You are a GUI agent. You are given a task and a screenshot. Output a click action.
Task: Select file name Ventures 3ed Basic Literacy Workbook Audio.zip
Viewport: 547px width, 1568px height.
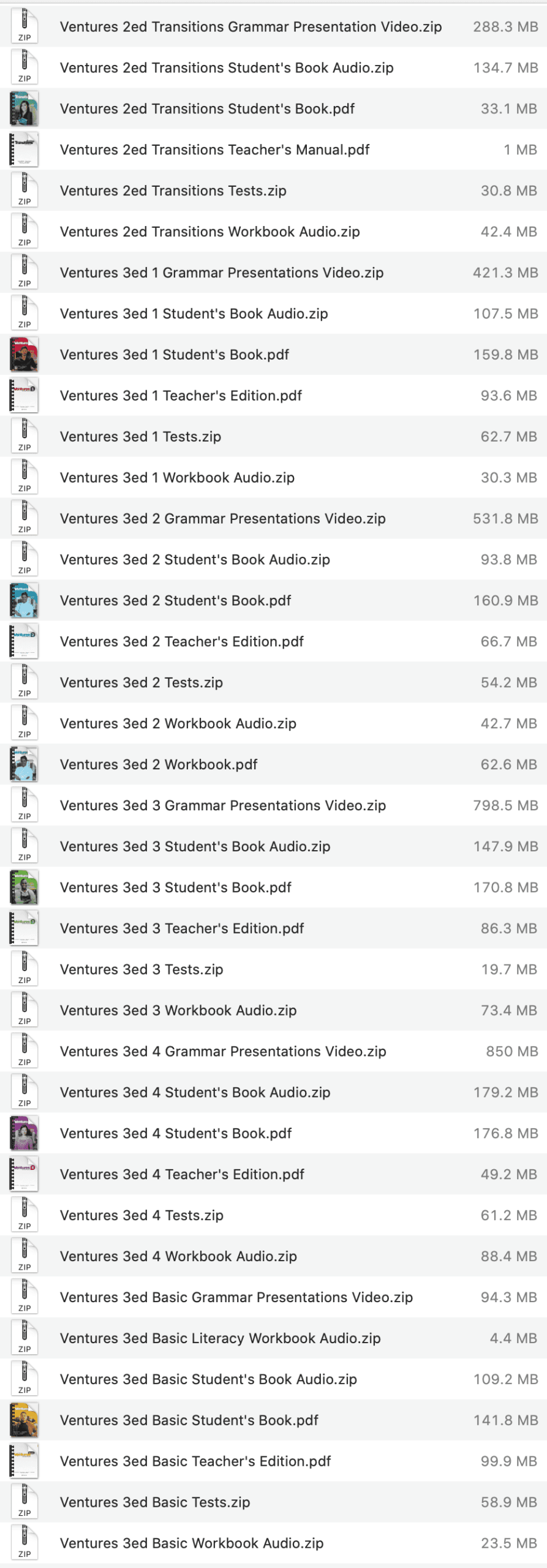point(221,1340)
